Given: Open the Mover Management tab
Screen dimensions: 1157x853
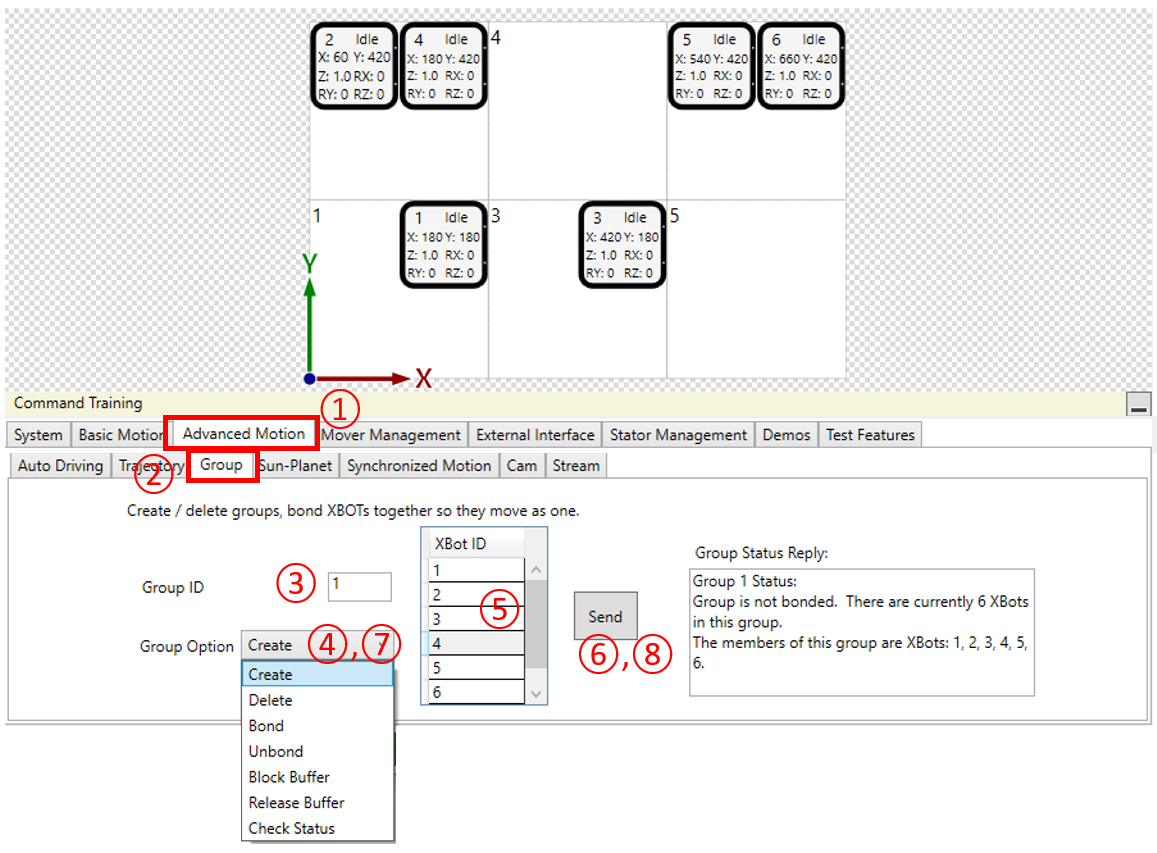Looking at the screenshot, I should pos(391,435).
